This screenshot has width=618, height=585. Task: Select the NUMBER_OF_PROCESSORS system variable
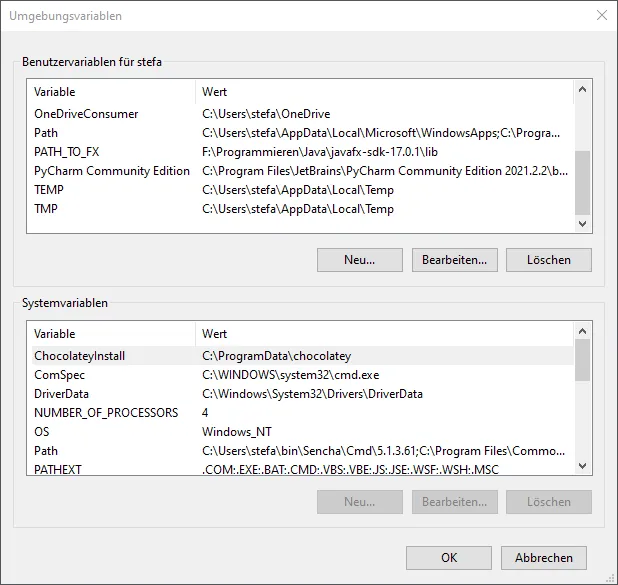106,413
